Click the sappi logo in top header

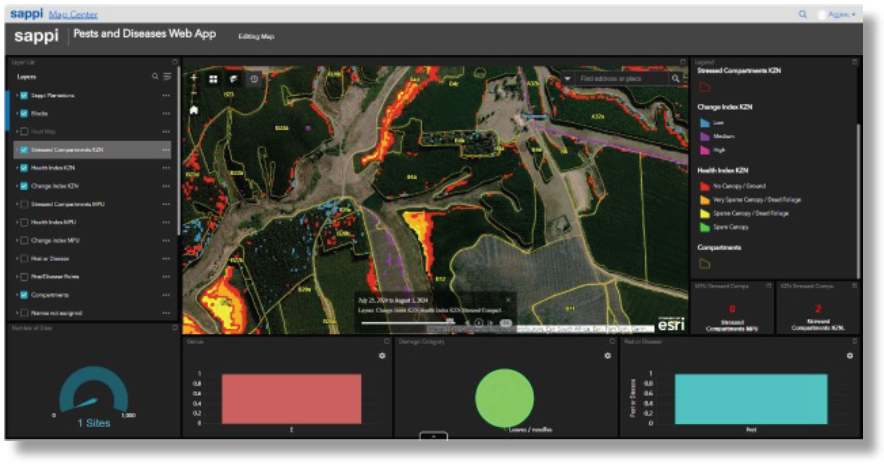click(26, 14)
